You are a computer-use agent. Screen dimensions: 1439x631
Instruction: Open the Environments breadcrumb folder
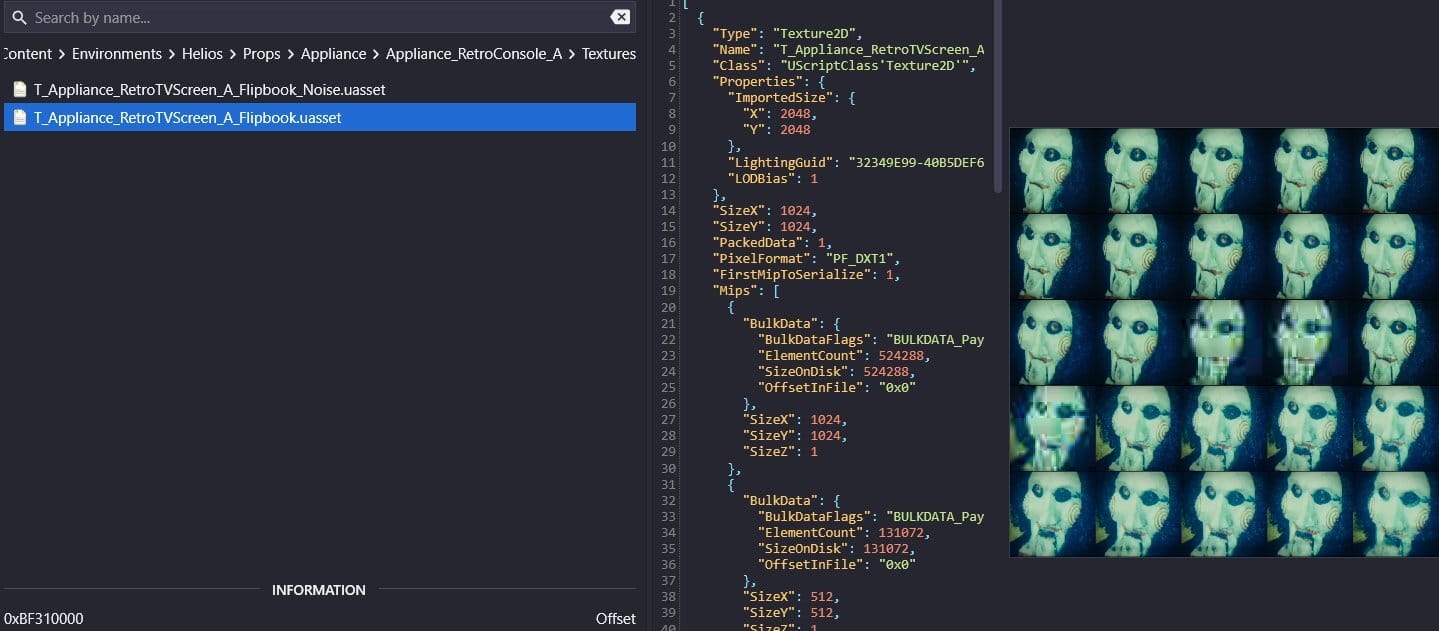point(117,54)
